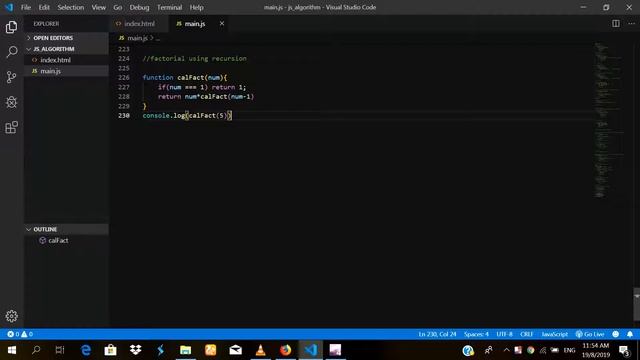Open the clock showing 11:54 AM
The image size is (640, 360).
(x=596, y=350)
